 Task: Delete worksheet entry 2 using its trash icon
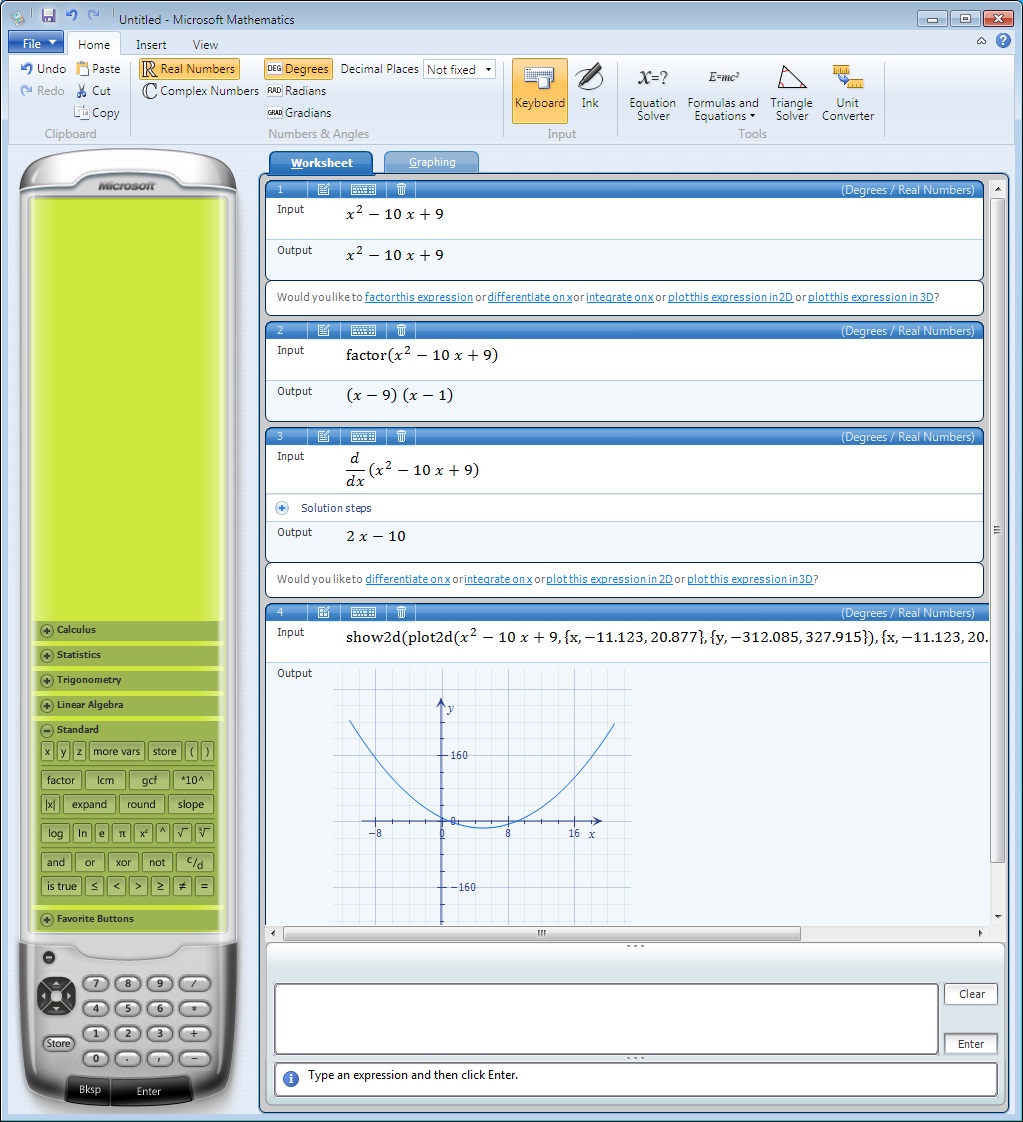point(400,330)
